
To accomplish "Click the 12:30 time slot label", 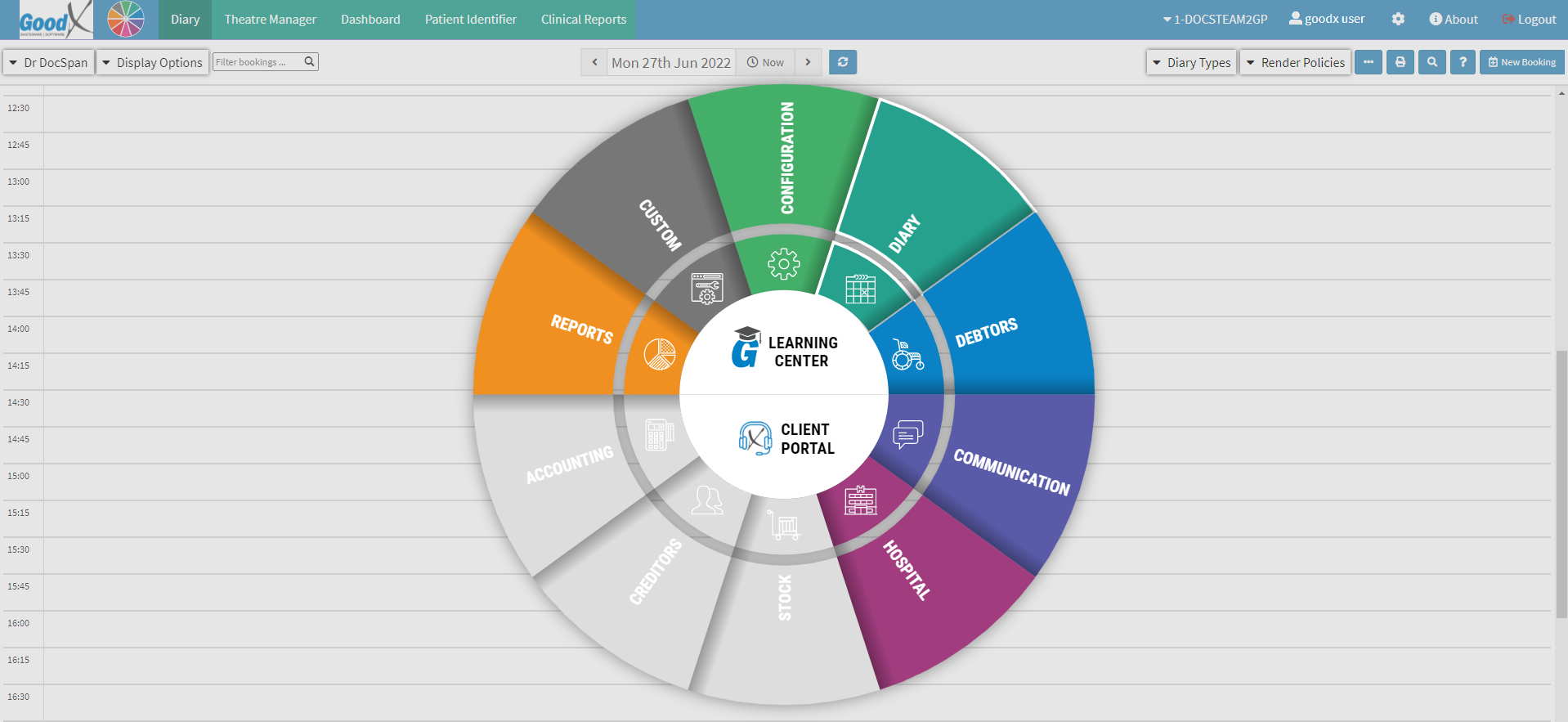I will pyautogui.click(x=18, y=108).
